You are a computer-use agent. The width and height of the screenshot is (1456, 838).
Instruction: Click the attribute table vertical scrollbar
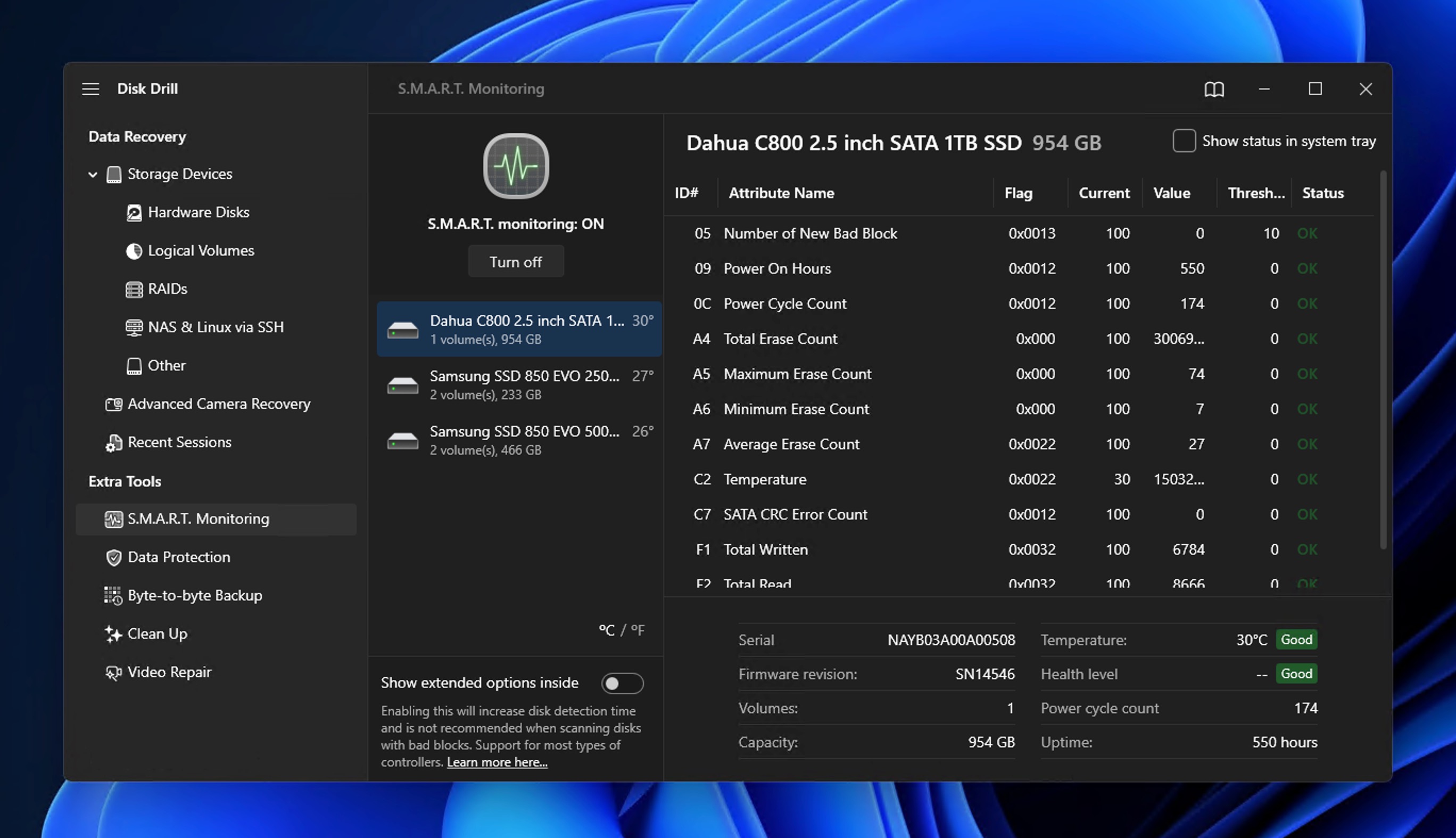coord(1383,360)
